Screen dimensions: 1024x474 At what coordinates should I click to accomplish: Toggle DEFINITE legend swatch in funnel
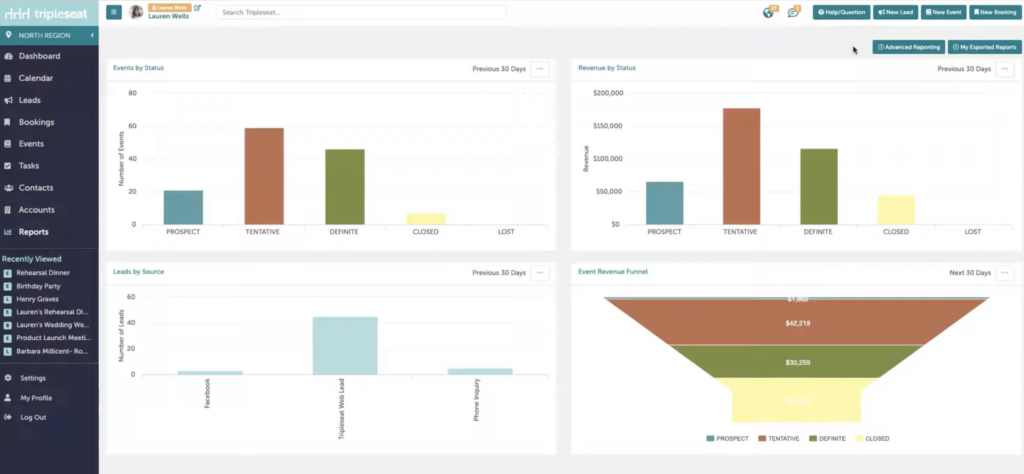[x=813, y=439]
